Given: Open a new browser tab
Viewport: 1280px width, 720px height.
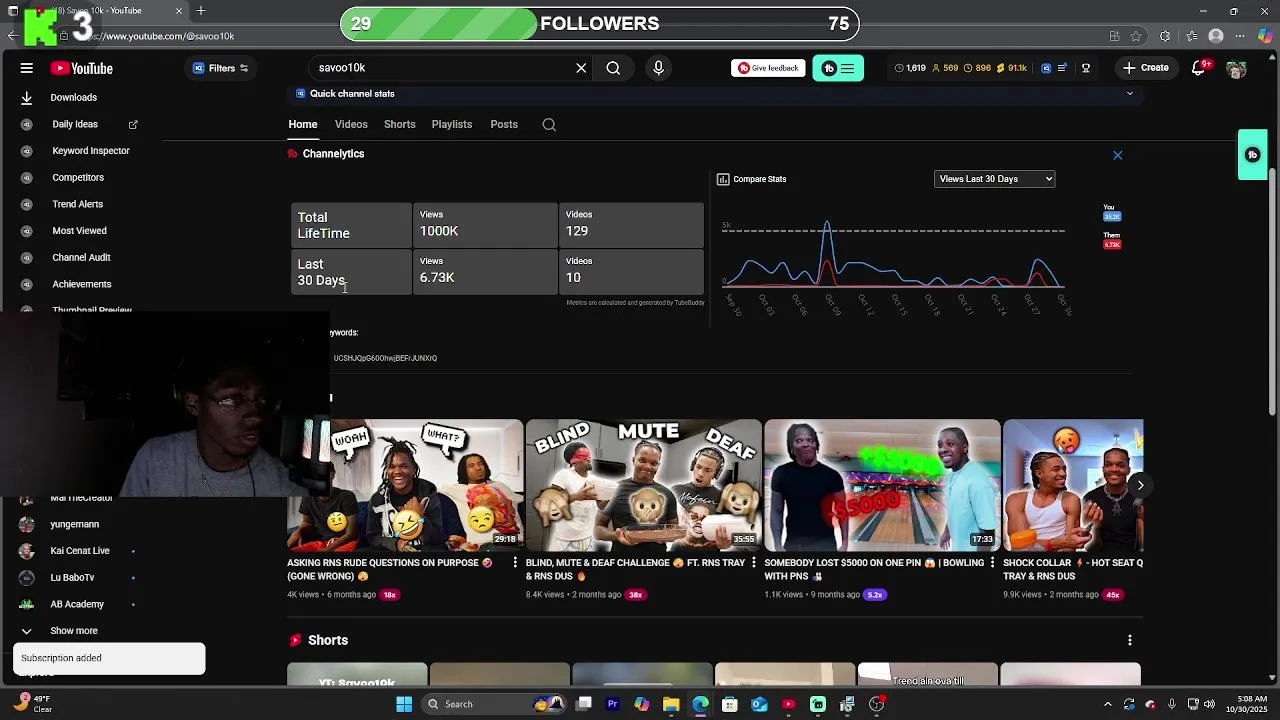Looking at the screenshot, I should [201, 11].
